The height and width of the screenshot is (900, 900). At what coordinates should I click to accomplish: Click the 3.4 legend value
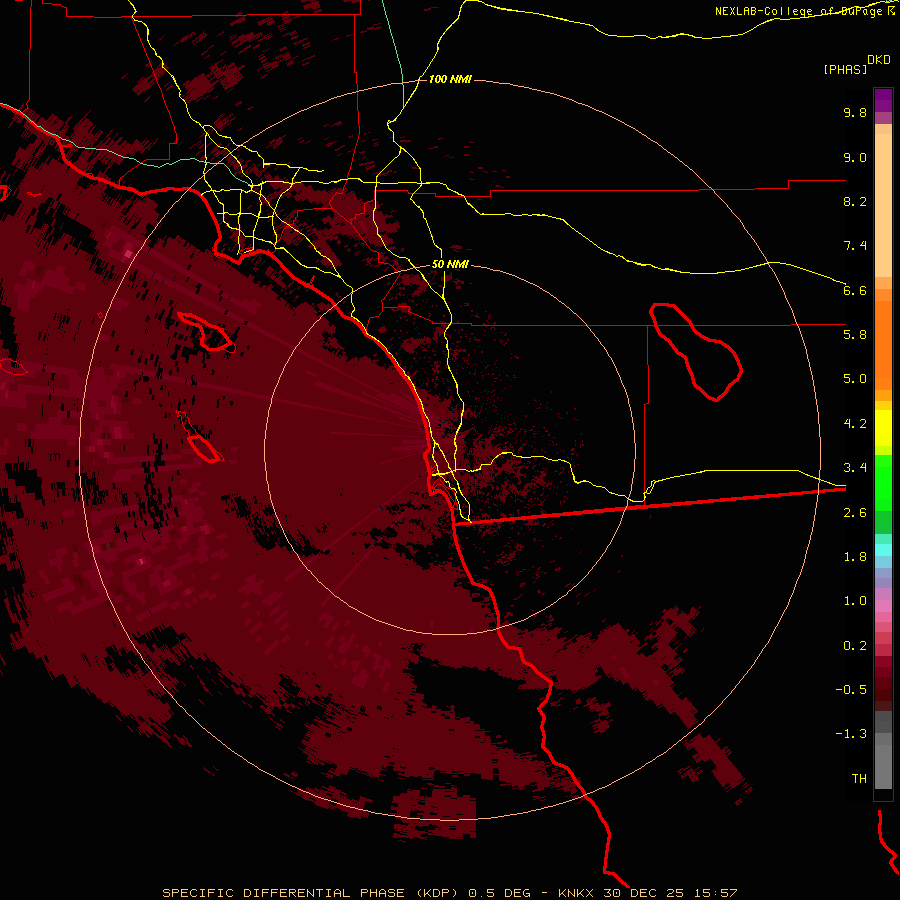855,468
